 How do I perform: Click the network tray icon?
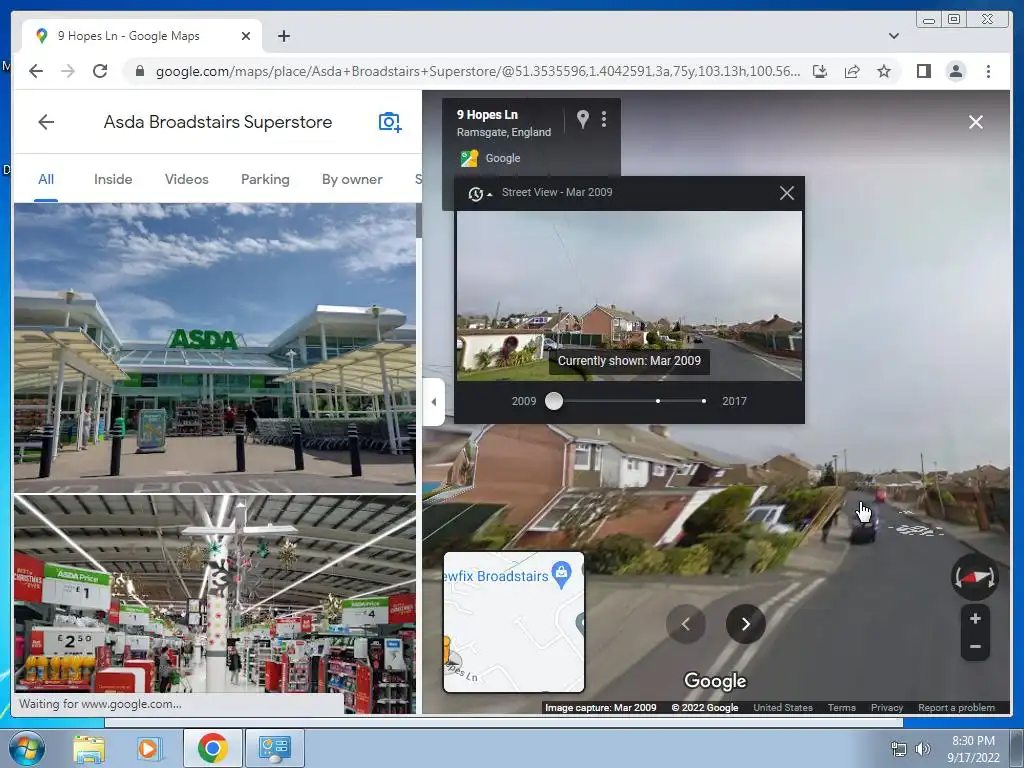899,749
